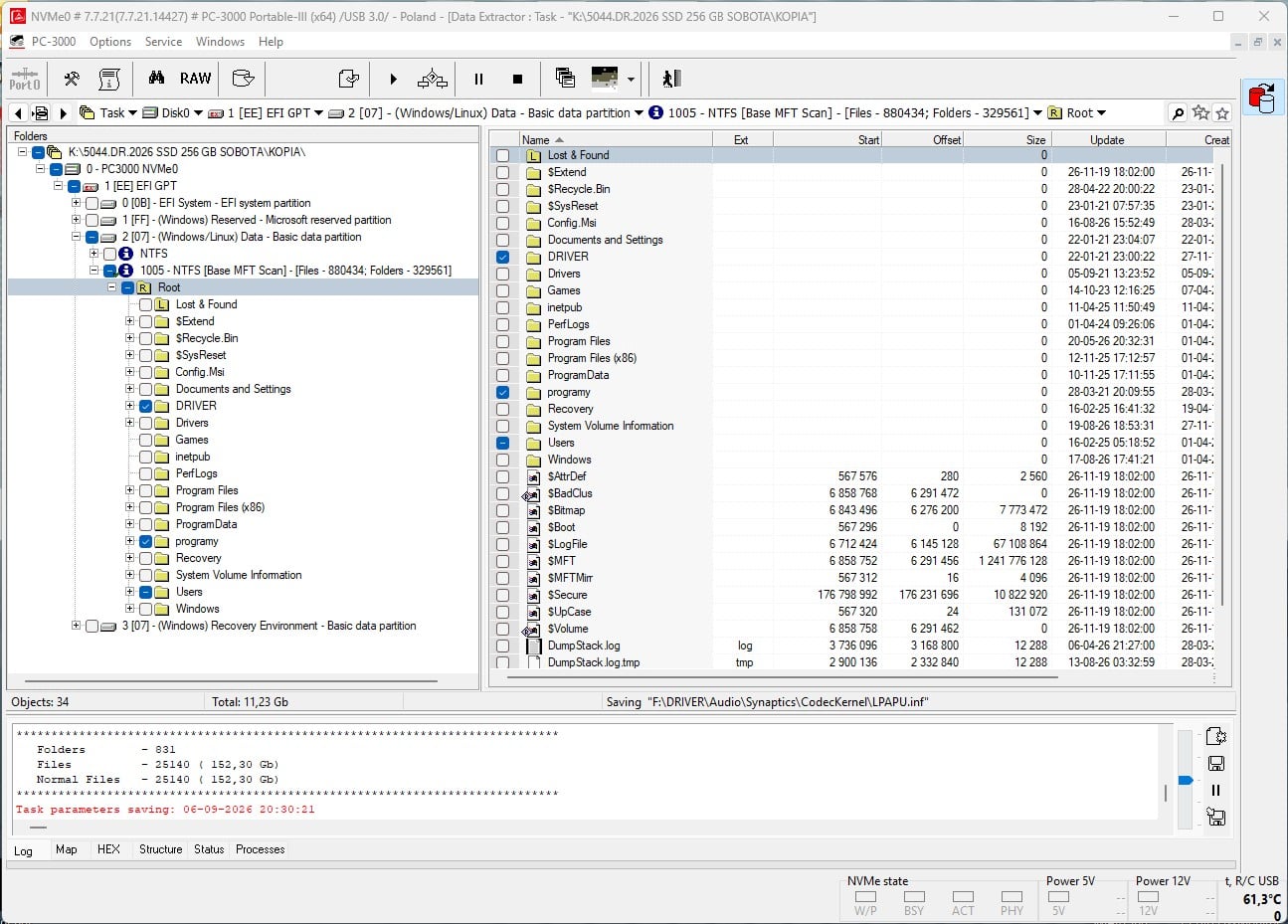Image resolution: width=1288 pixels, height=924 pixels.
Task: Click the pause icon beside the log panel
Action: [x=1215, y=790]
